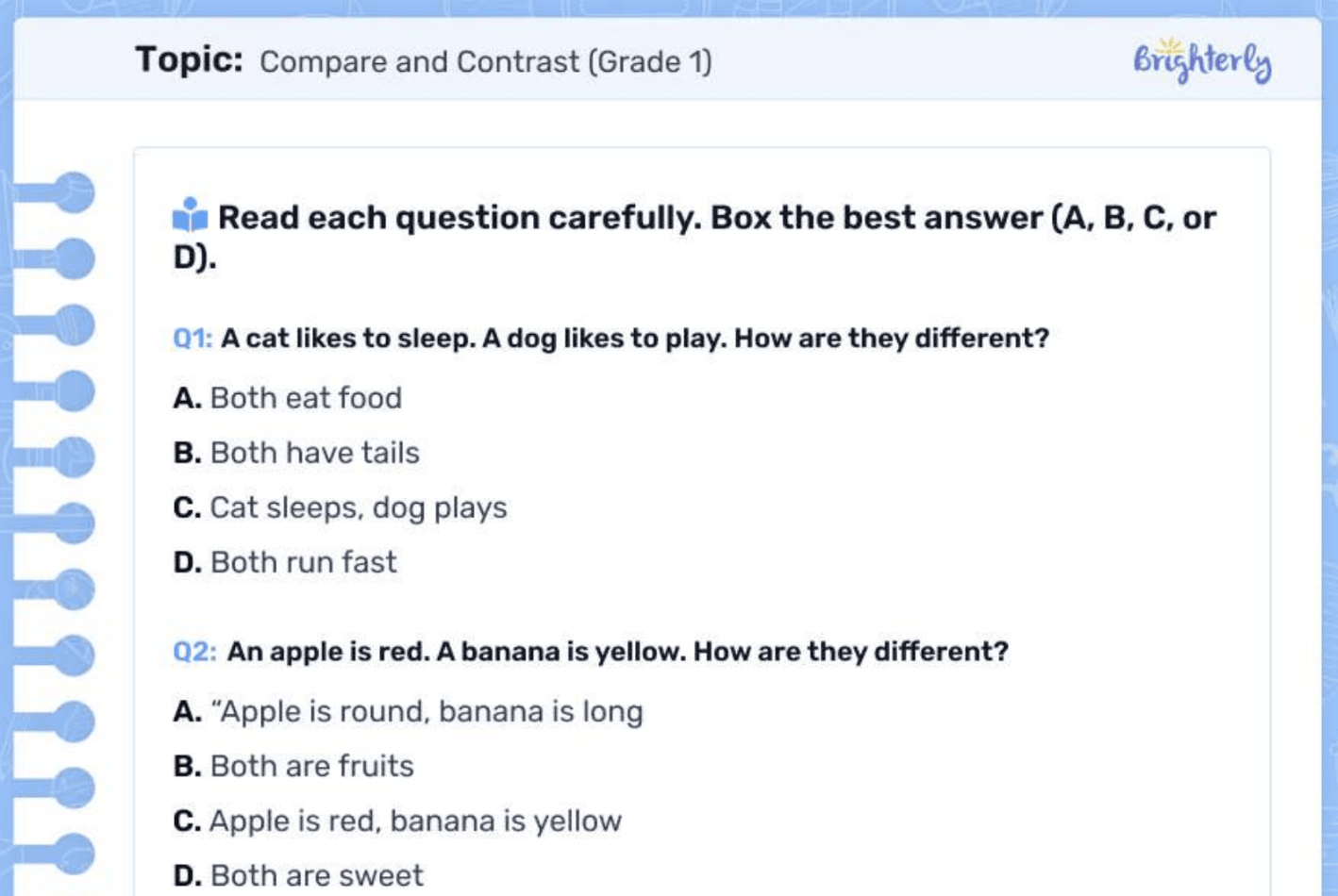Screen dimensions: 1338x896
Task: Click the blue reader icon beside the instructions
Action: click(x=190, y=216)
